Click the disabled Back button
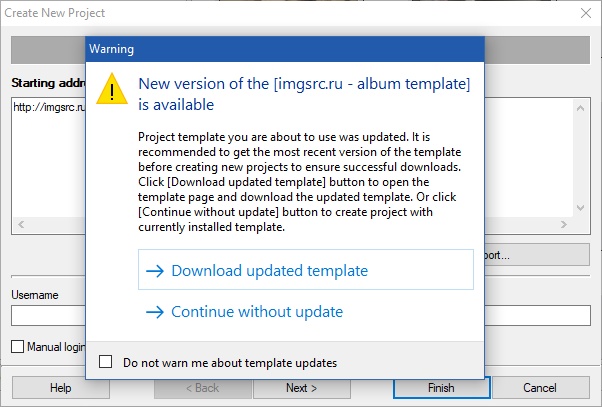The image size is (602, 407). (x=203, y=388)
